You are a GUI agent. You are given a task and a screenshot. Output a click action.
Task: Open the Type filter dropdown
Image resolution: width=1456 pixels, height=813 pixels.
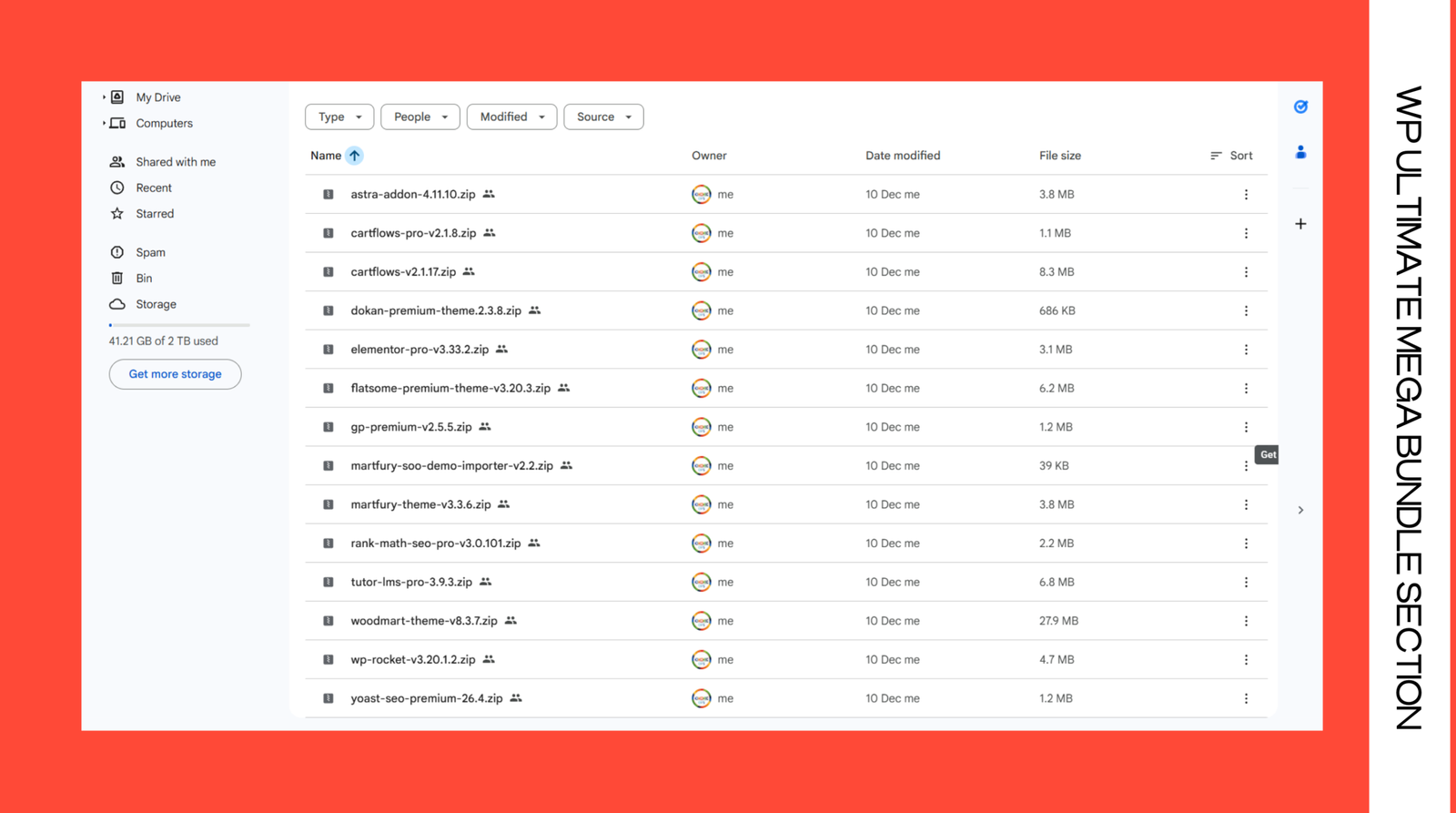click(x=339, y=117)
